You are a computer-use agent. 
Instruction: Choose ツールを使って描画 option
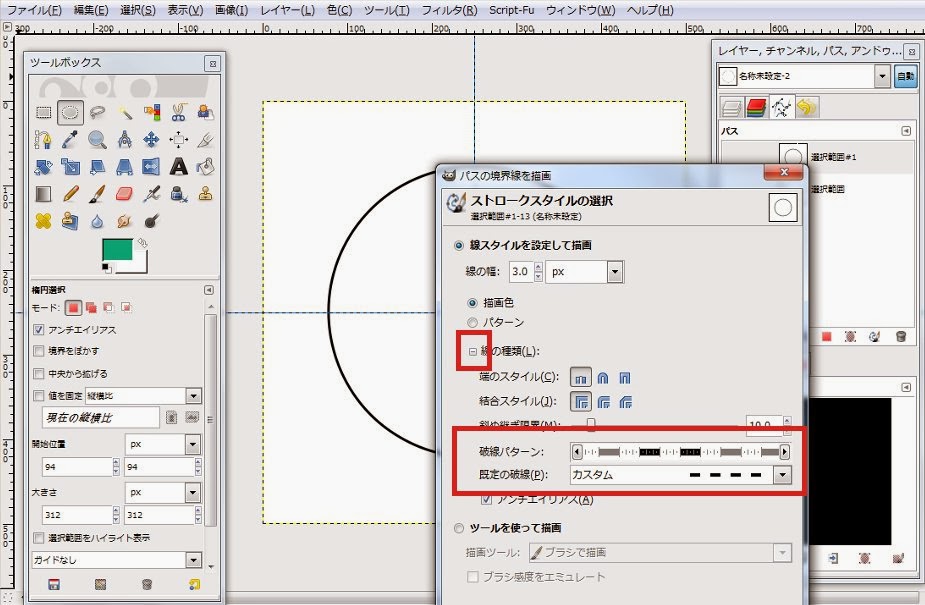click(457, 528)
